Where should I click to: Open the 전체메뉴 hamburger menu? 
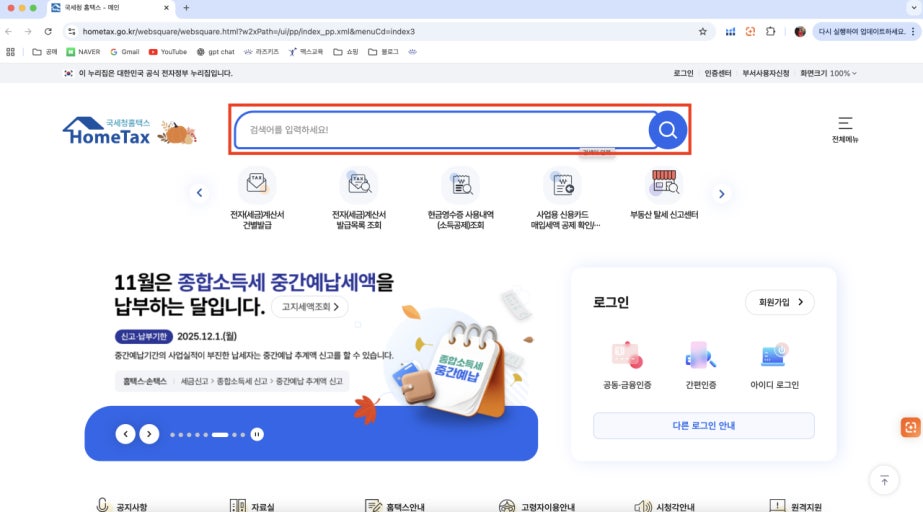click(x=845, y=129)
